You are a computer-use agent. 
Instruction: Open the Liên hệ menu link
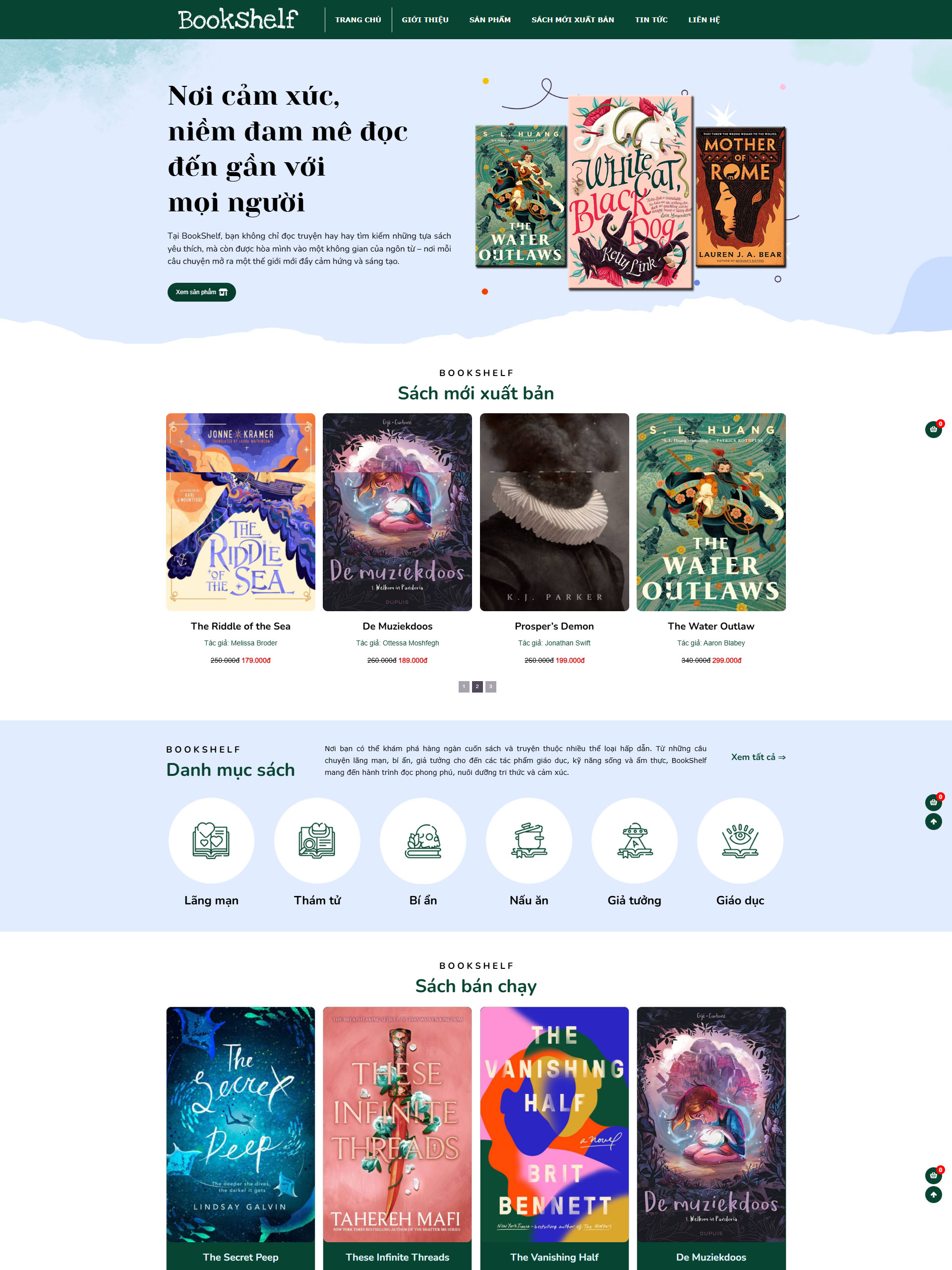tap(704, 19)
